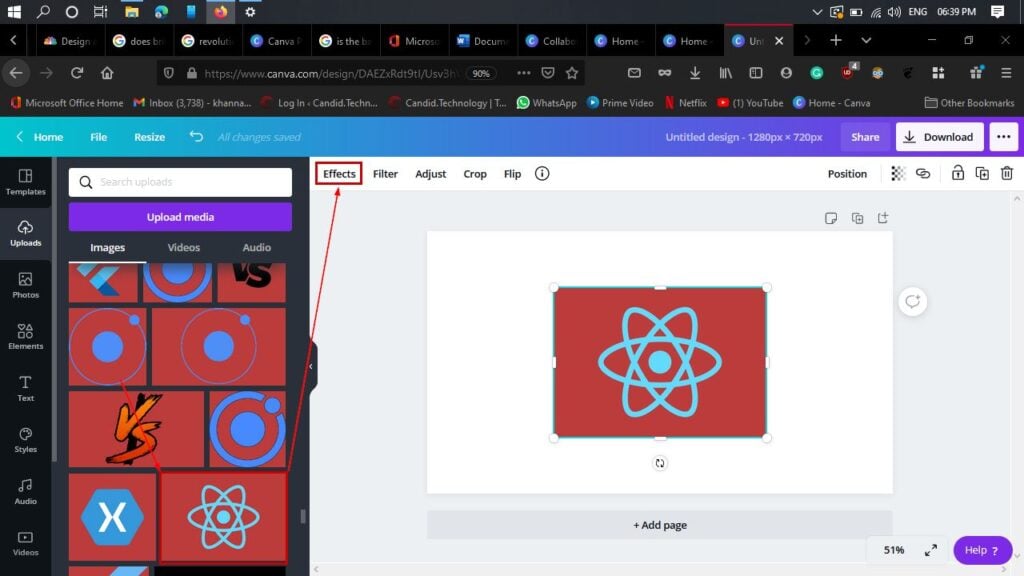Add notes to the page

click(x=831, y=218)
